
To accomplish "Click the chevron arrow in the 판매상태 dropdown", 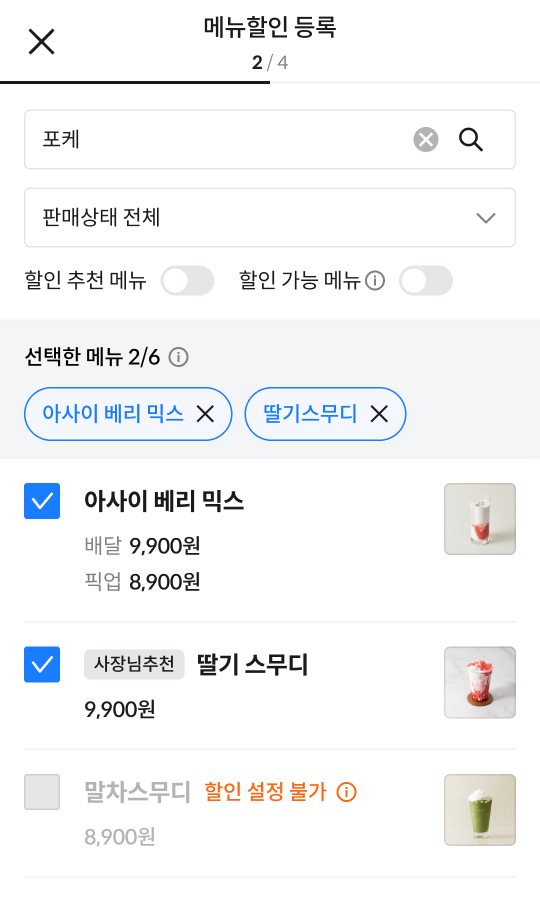I will point(486,218).
